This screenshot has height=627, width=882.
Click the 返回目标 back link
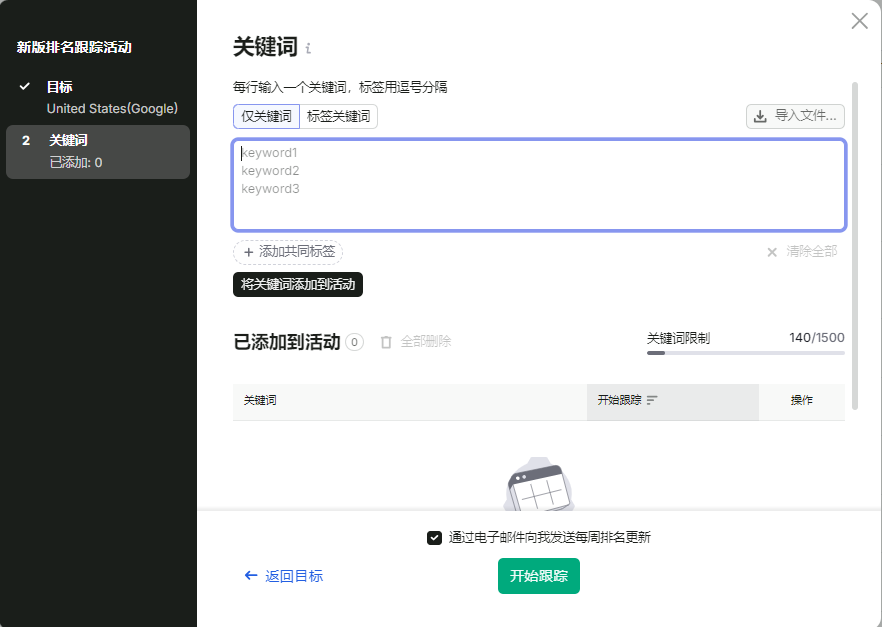[284, 576]
